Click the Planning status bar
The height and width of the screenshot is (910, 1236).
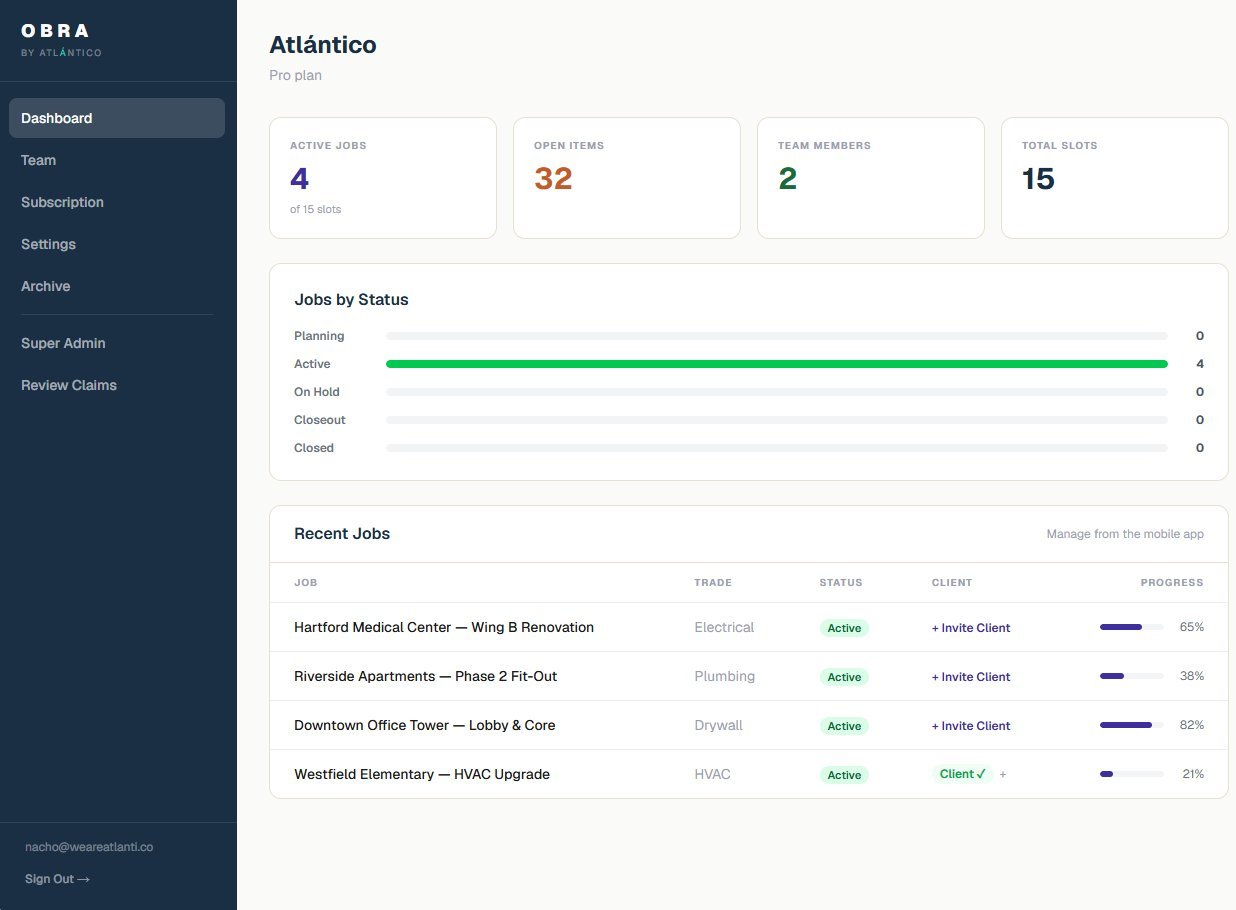777,336
